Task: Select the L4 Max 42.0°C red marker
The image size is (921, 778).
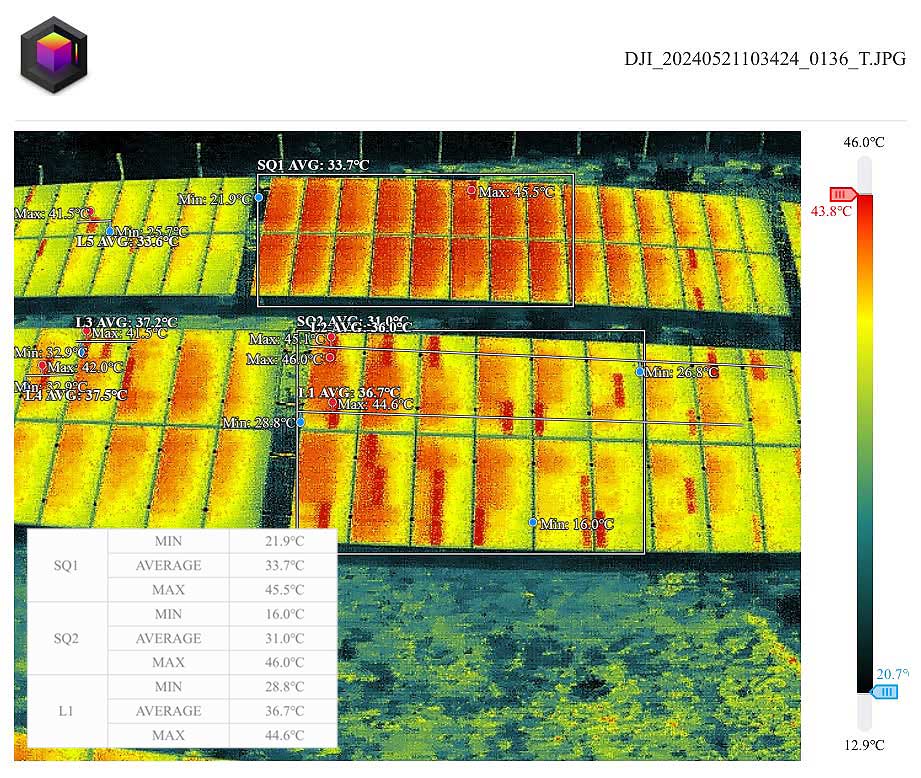Action: pos(42,367)
